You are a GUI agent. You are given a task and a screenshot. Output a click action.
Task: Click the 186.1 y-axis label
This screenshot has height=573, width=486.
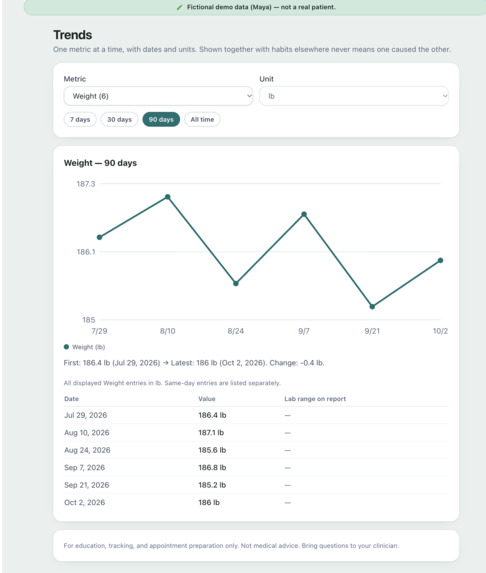86,252
